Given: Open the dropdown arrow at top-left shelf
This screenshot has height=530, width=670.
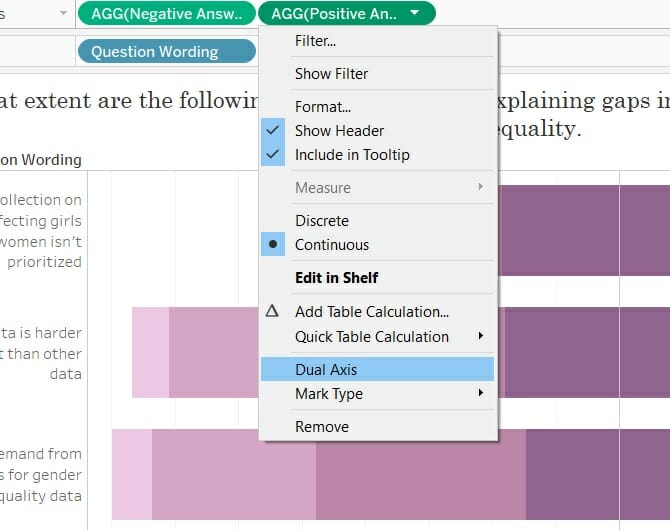Looking at the screenshot, I should click(64, 14).
